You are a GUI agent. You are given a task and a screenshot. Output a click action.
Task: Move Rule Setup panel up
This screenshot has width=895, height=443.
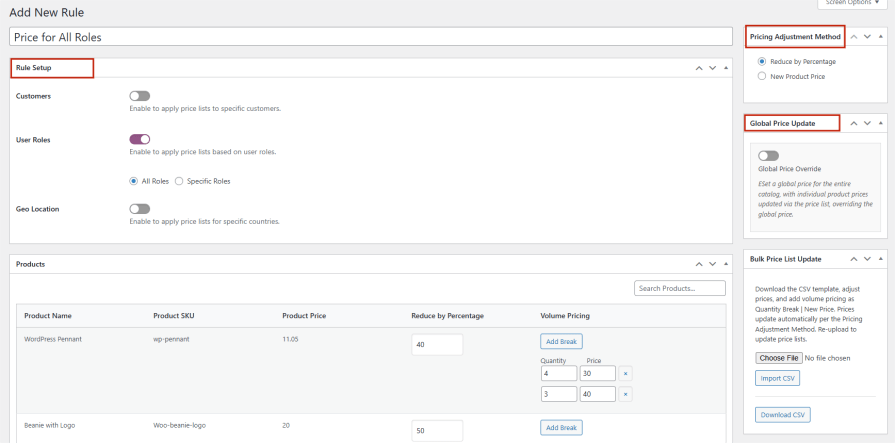(x=699, y=68)
